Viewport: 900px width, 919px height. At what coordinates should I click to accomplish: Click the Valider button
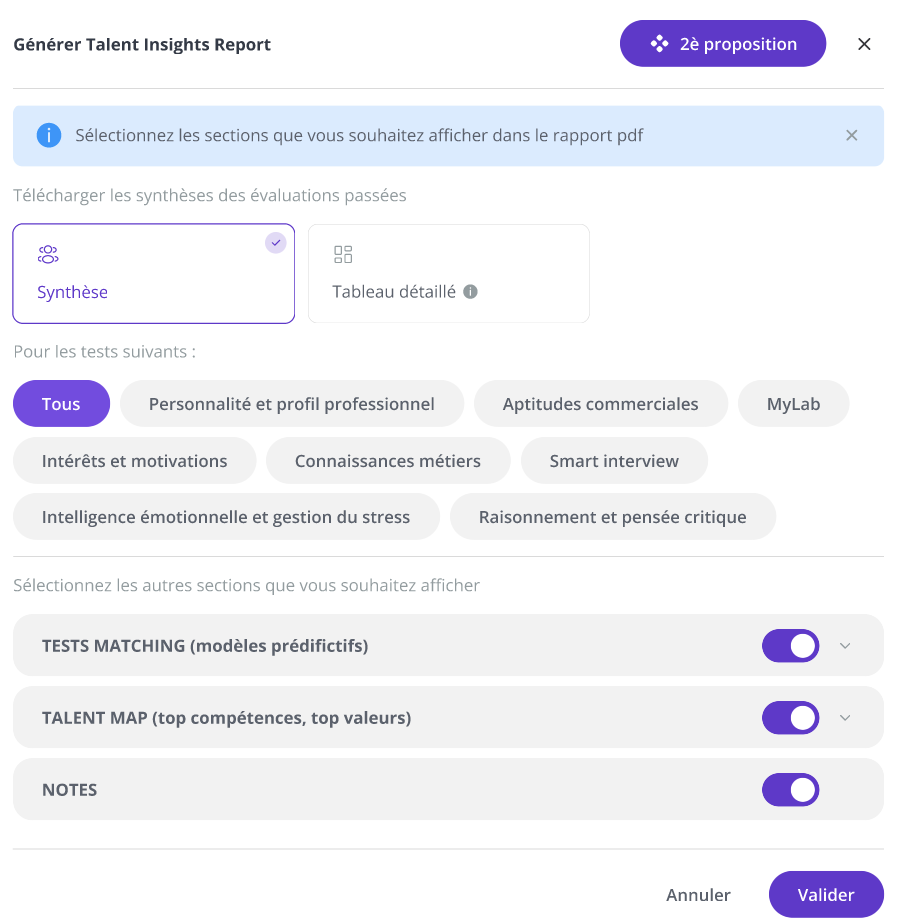point(826,894)
